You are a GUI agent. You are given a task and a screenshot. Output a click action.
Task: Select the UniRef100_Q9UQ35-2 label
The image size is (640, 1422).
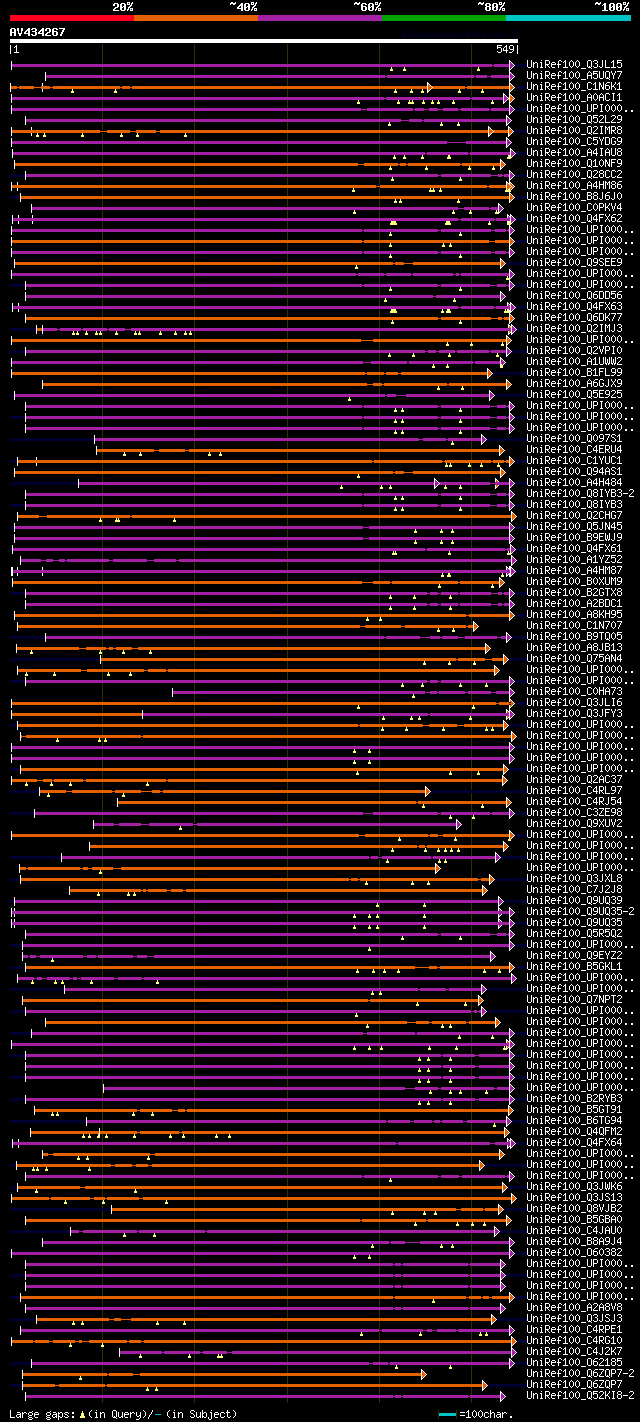580,911
